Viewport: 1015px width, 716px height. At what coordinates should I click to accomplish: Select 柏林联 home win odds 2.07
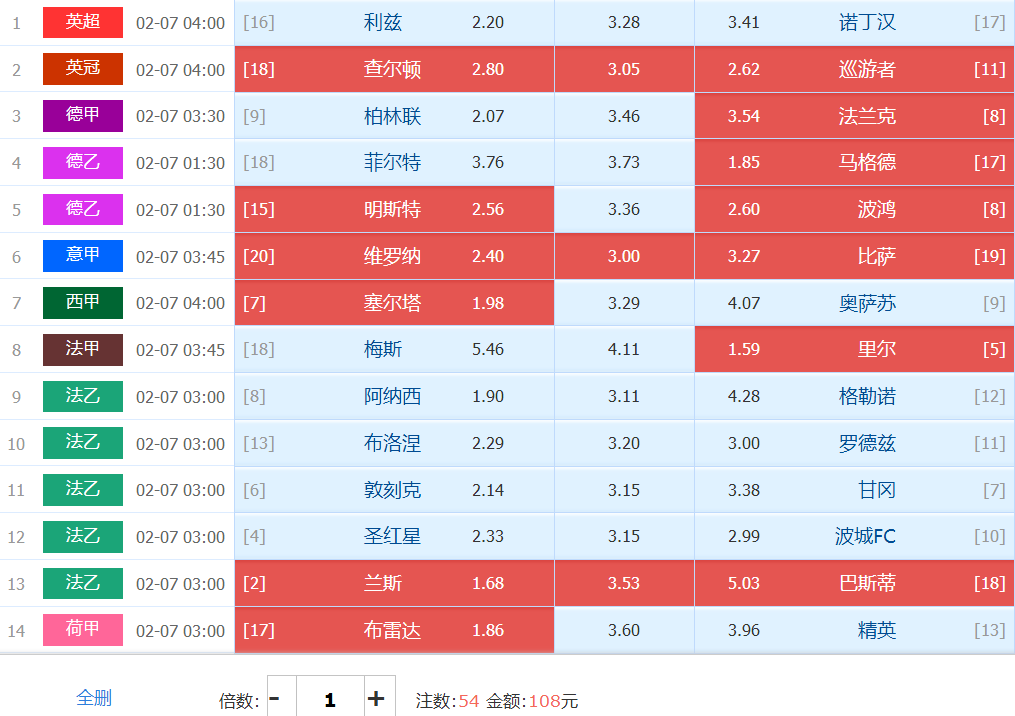(394, 116)
